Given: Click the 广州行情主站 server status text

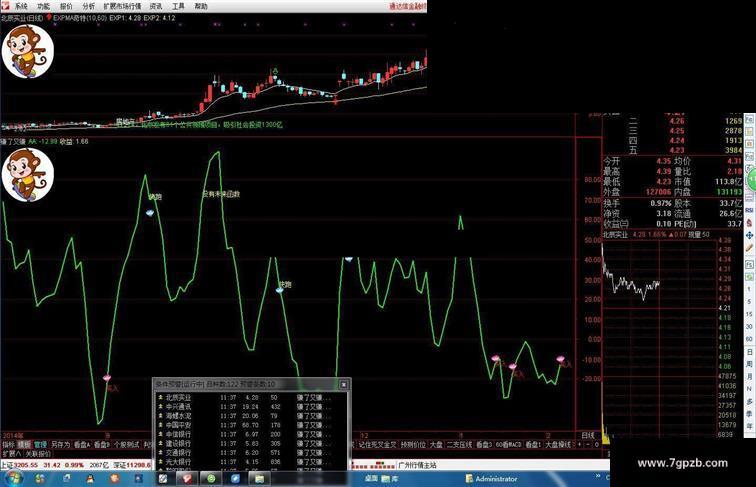Looking at the screenshot, I should [x=418, y=465].
